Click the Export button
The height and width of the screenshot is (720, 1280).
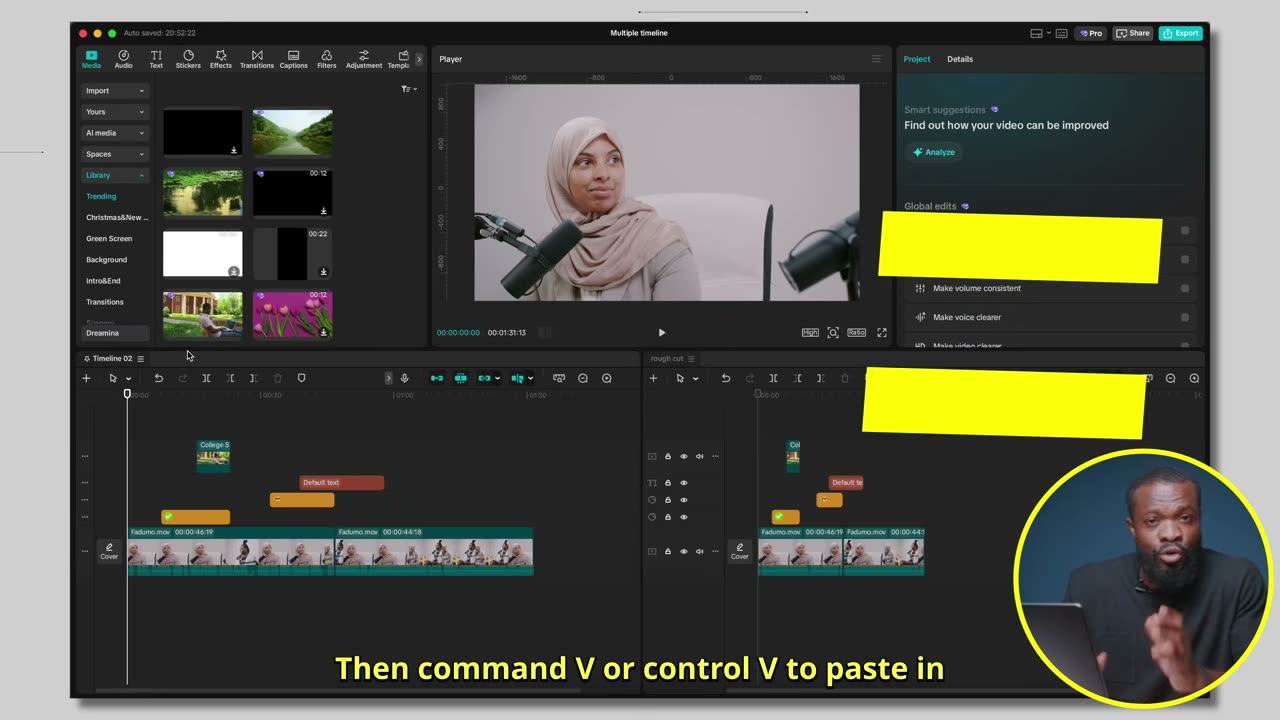click(x=1180, y=33)
